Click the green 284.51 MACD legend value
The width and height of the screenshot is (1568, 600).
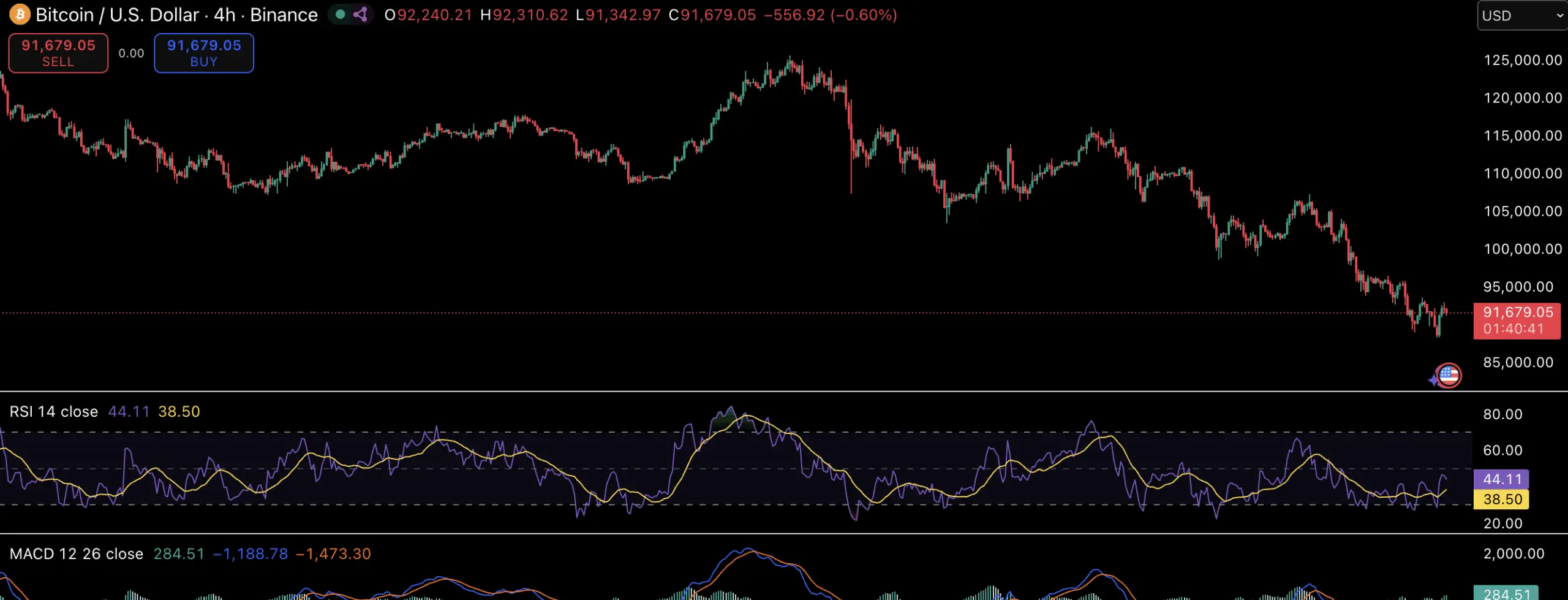coord(179,554)
